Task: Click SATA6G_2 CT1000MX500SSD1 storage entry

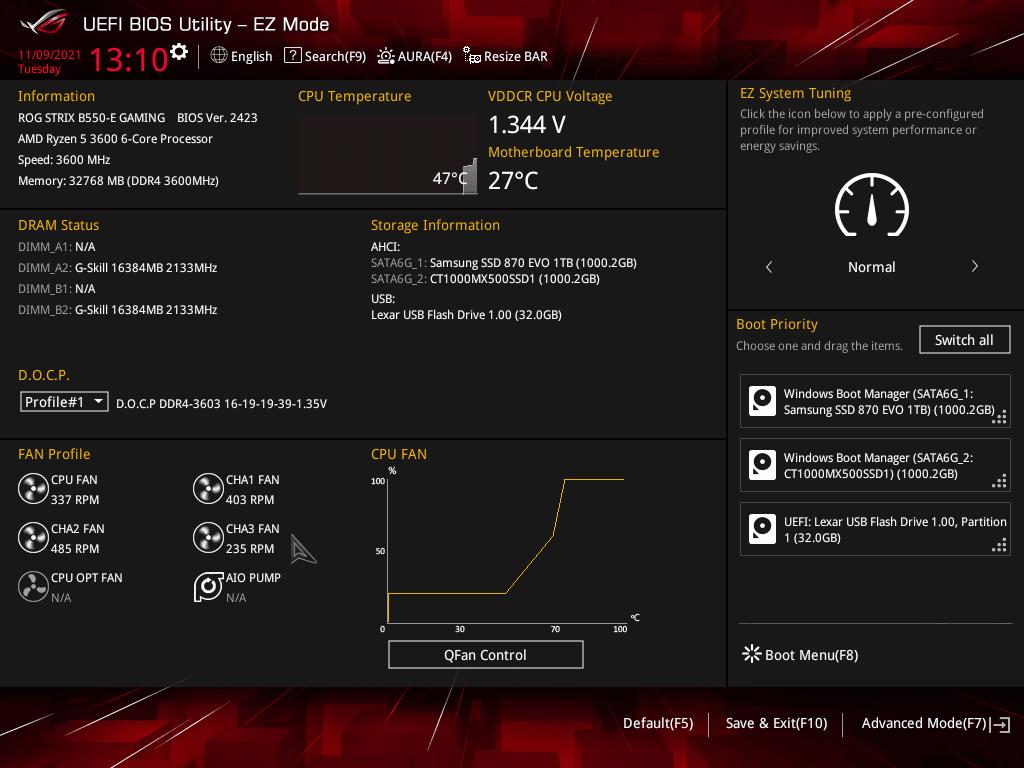Action: [x=485, y=279]
